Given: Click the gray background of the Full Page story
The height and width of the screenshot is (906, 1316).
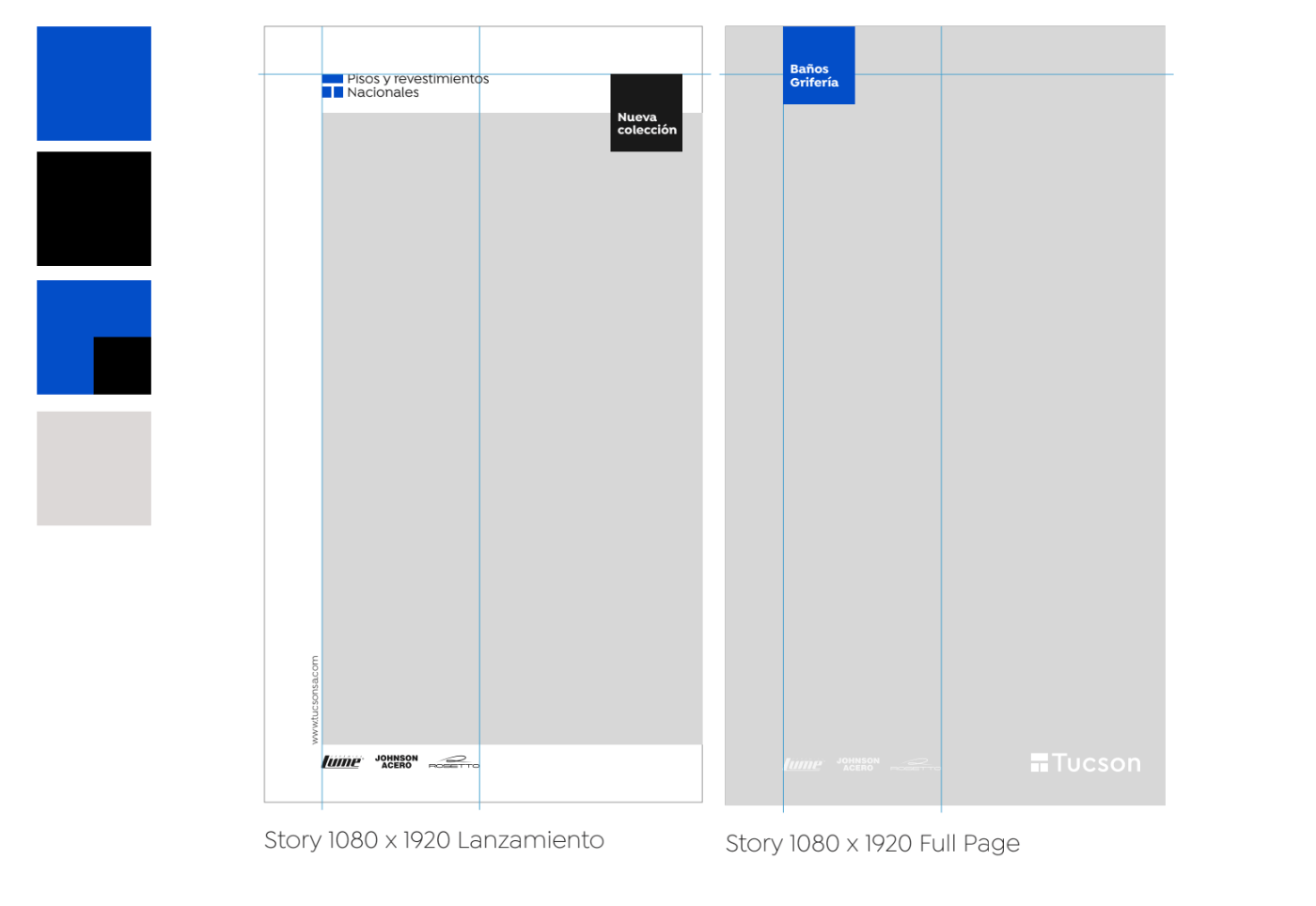Looking at the screenshot, I should coord(1053,423).
